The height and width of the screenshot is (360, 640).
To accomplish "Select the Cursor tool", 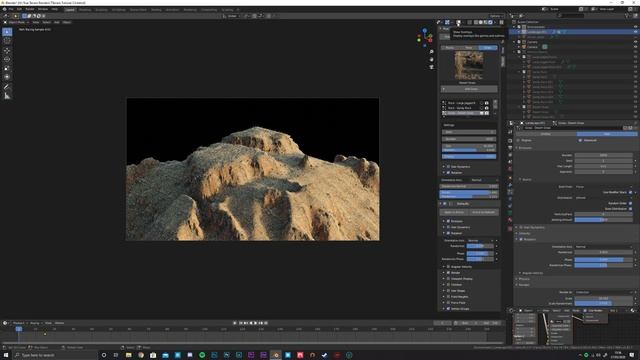I will pos(7,41).
